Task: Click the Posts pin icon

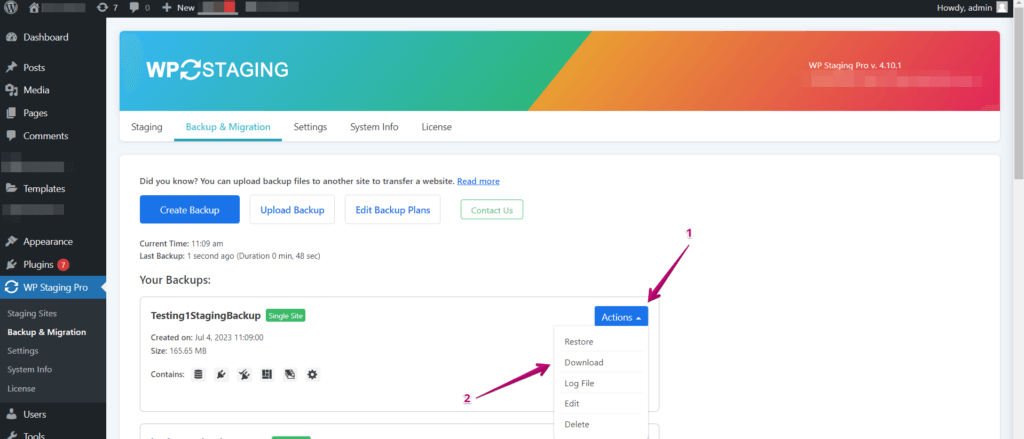Action: tap(11, 67)
